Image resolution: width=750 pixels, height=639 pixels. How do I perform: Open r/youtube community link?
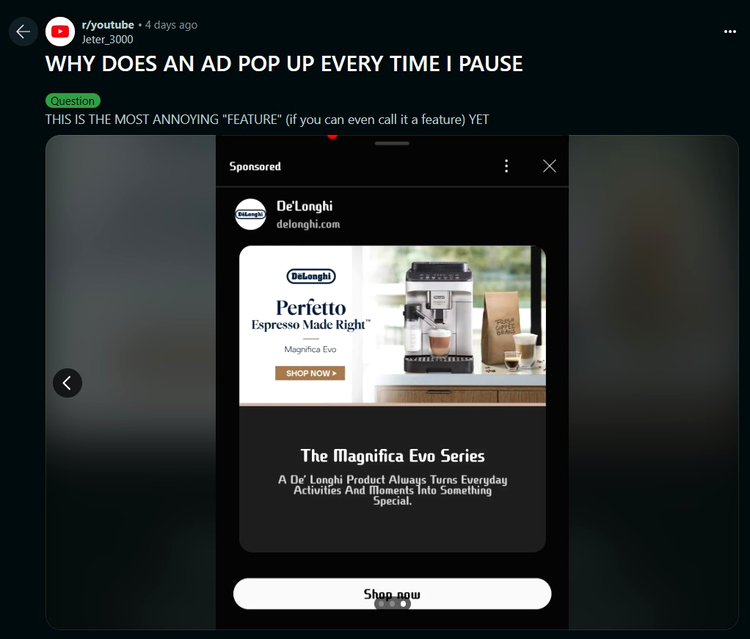(x=108, y=25)
